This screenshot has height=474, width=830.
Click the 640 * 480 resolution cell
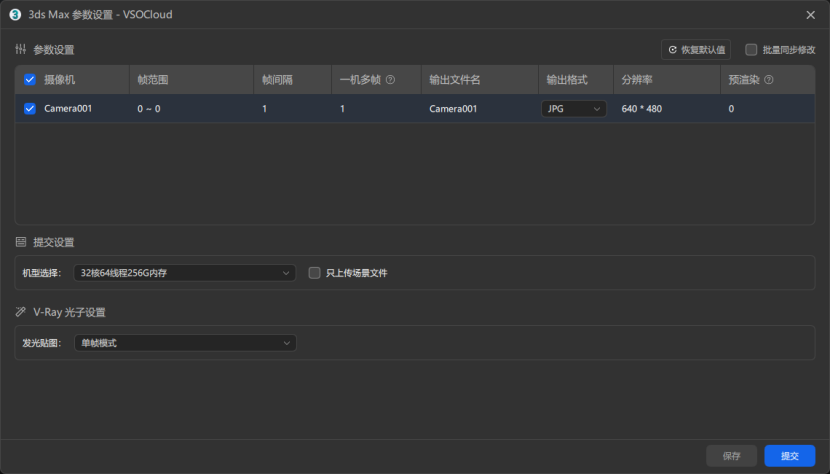pyautogui.click(x=642, y=109)
